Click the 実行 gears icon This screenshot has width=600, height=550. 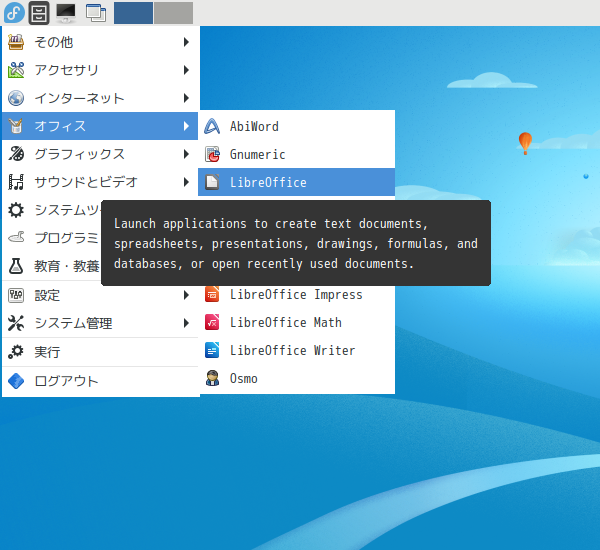(16, 352)
